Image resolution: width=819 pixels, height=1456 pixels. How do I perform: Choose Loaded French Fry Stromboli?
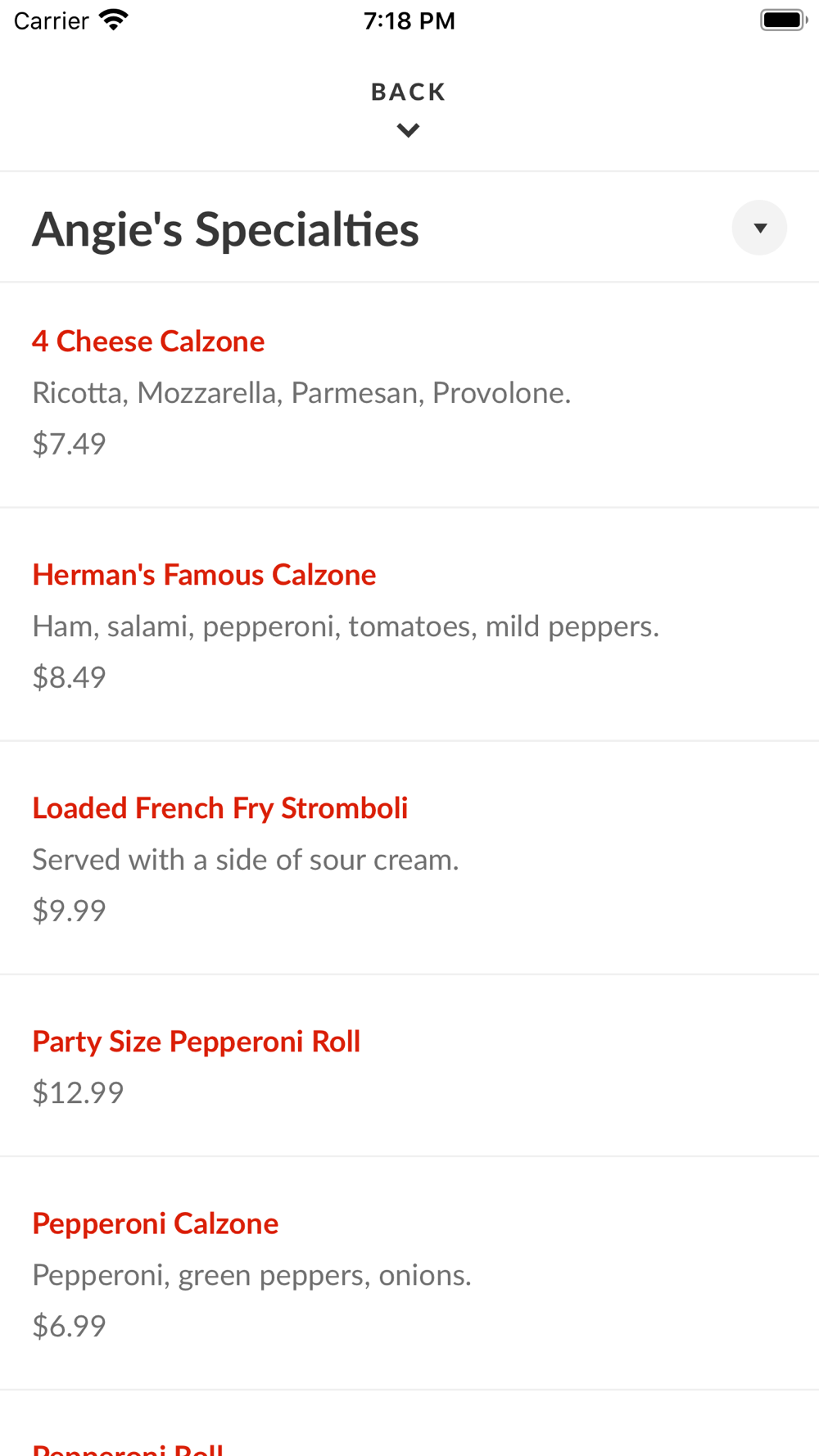pyautogui.click(x=219, y=808)
